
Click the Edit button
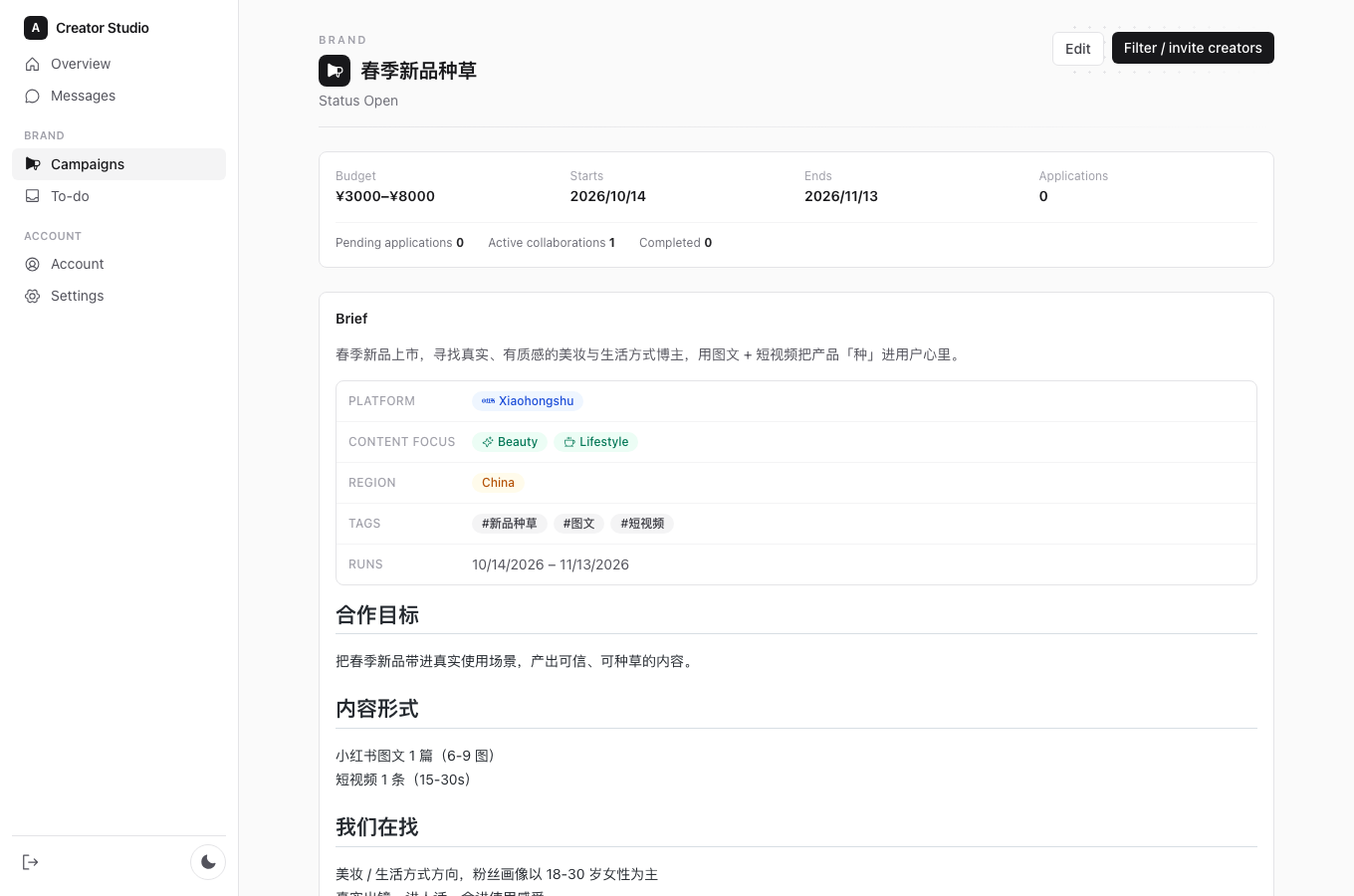[1078, 49]
